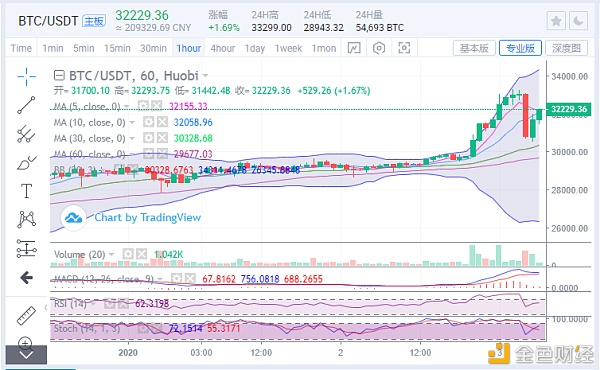Enter fullscreen mode icon

click(404, 48)
